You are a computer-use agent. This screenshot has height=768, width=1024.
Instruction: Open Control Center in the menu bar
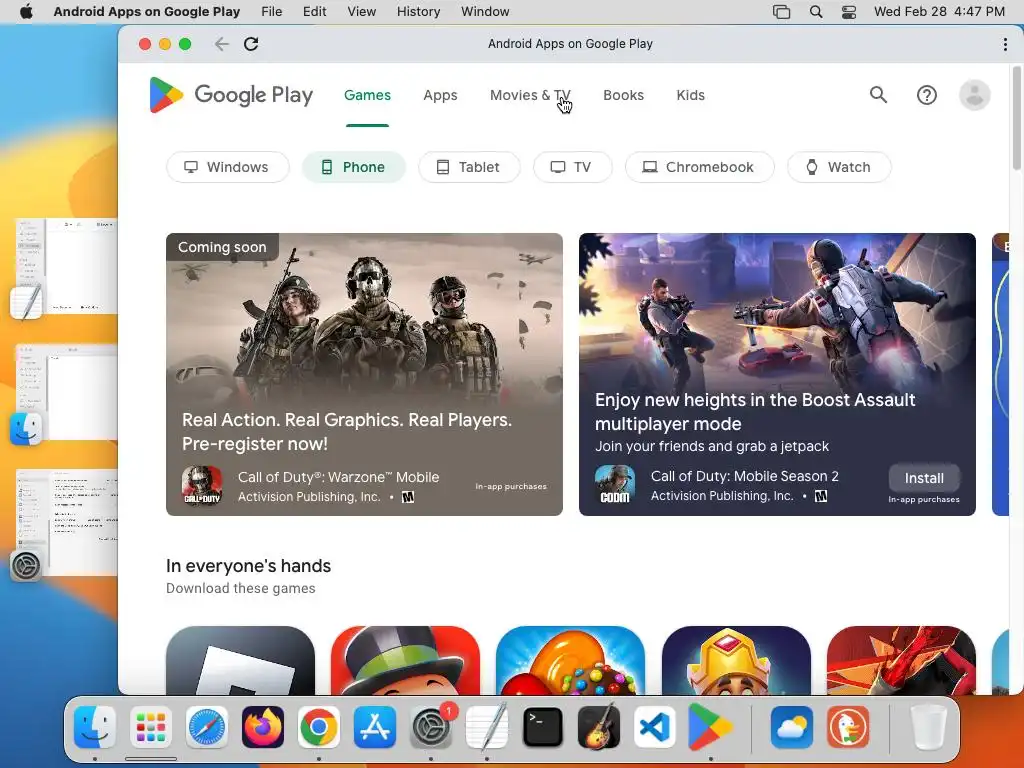[x=848, y=12]
